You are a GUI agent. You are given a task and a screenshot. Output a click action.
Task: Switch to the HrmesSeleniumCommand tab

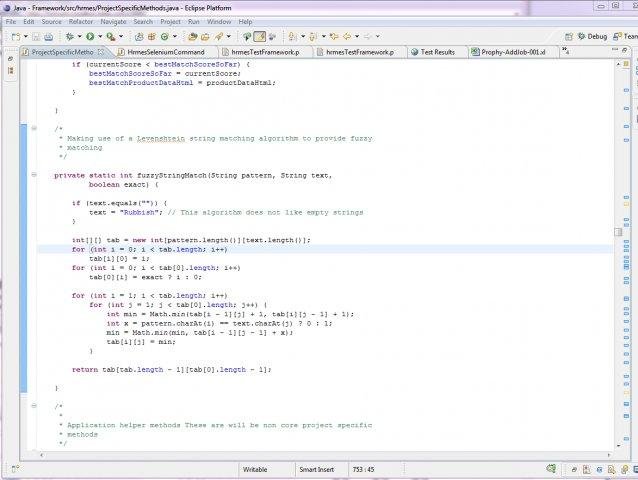pos(165,52)
